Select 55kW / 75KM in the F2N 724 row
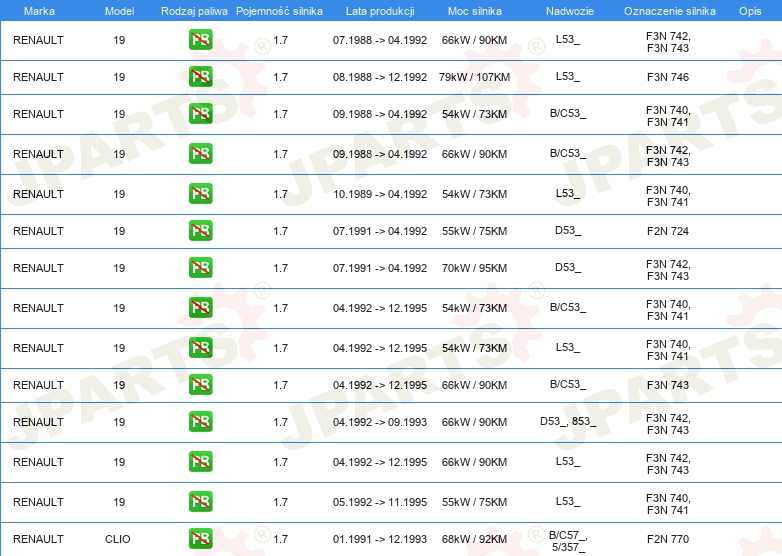The image size is (782, 556). 474,231
